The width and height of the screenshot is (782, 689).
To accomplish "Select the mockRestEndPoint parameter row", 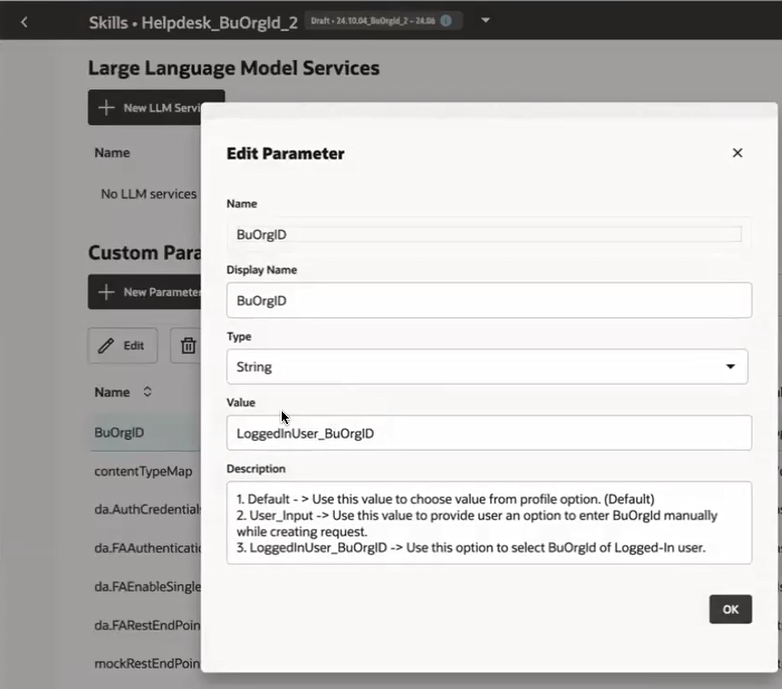I will [x=146, y=664].
